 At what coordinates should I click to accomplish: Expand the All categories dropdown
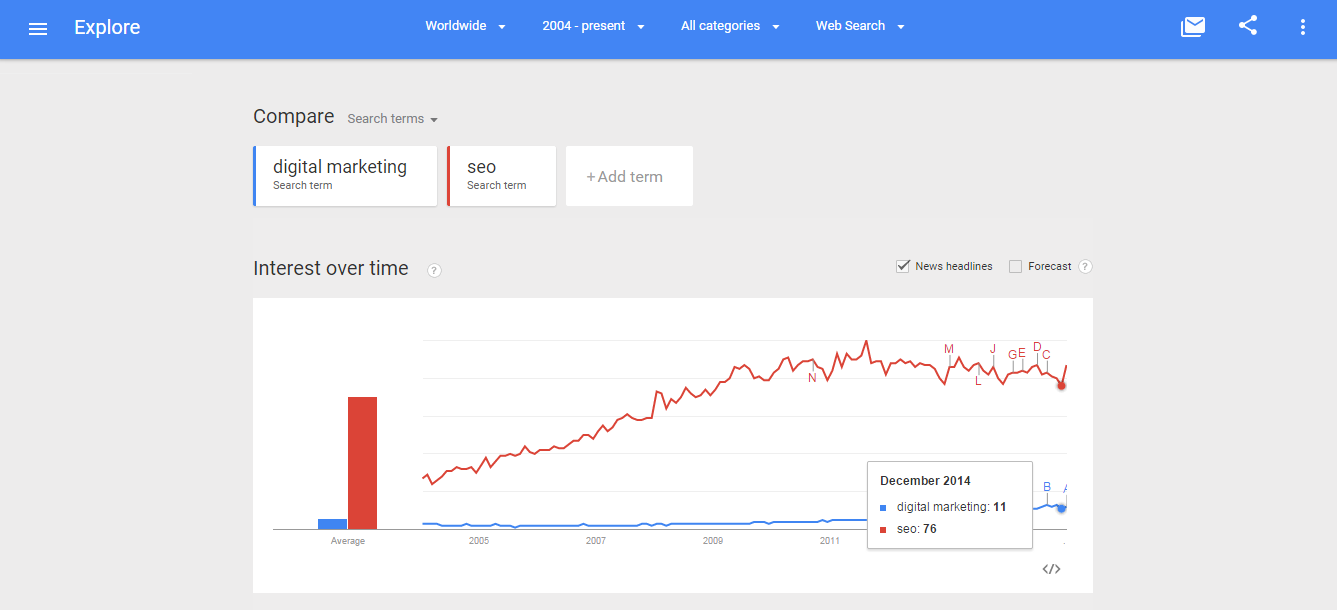click(x=730, y=26)
